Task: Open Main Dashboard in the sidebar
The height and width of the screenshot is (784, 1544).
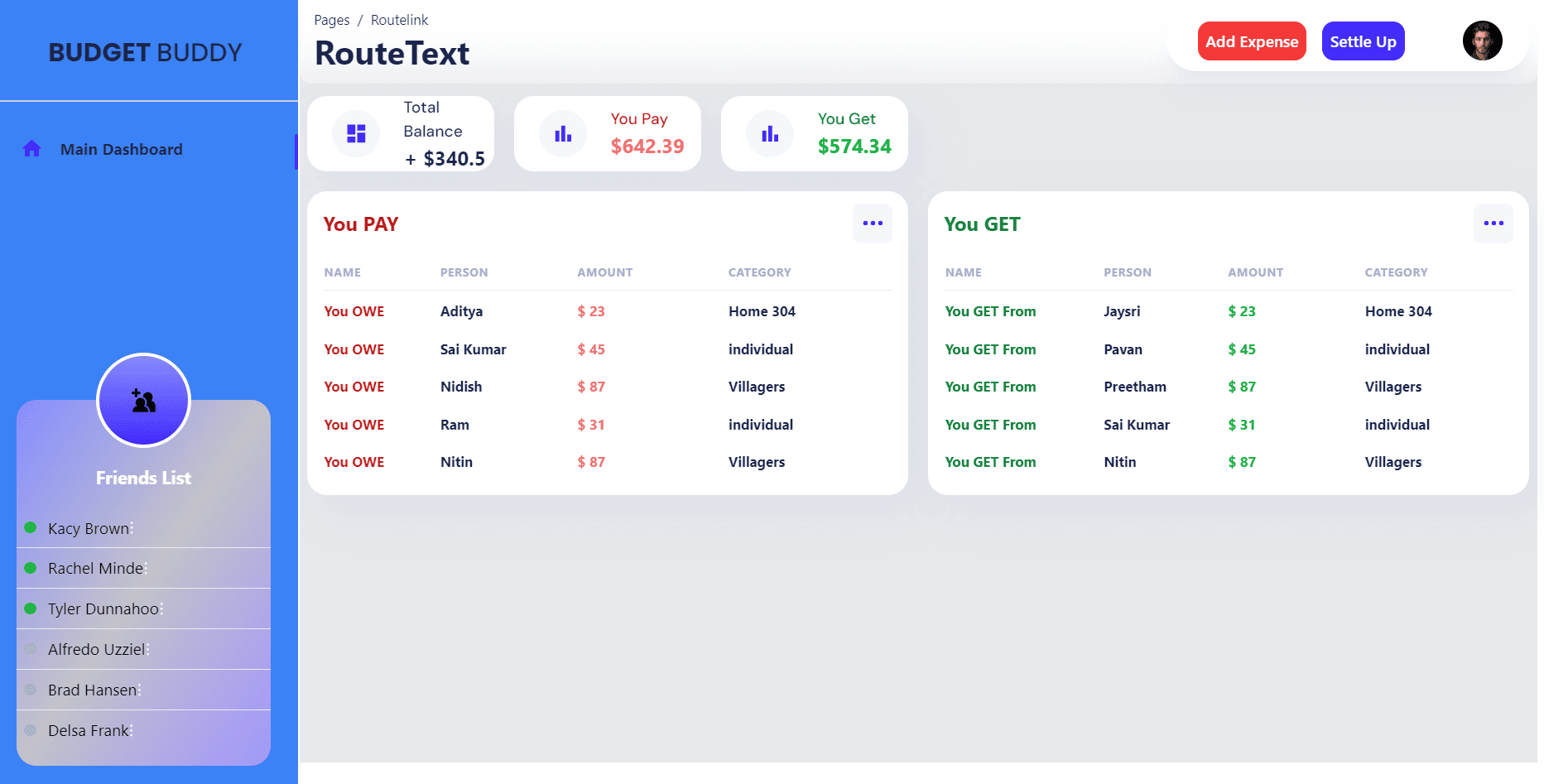Action: pos(121,149)
